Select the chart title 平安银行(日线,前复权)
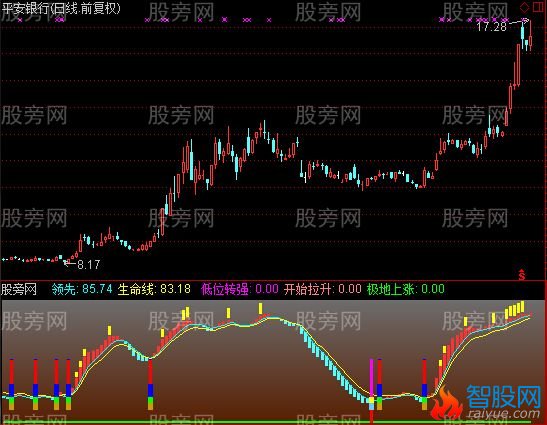The height and width of the screenshot is (425, 547). click(61, 8)
